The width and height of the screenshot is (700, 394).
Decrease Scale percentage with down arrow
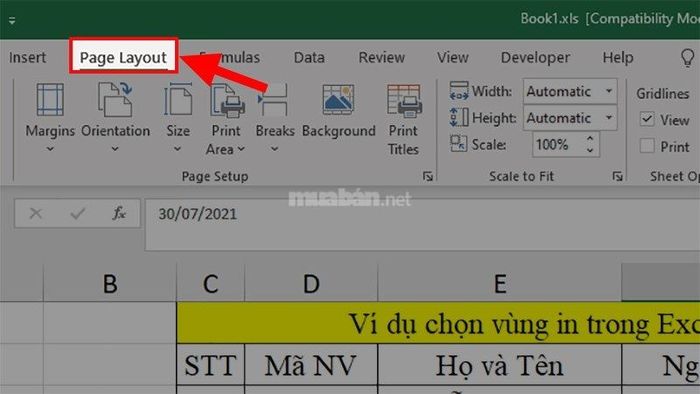tap(590, 150)
